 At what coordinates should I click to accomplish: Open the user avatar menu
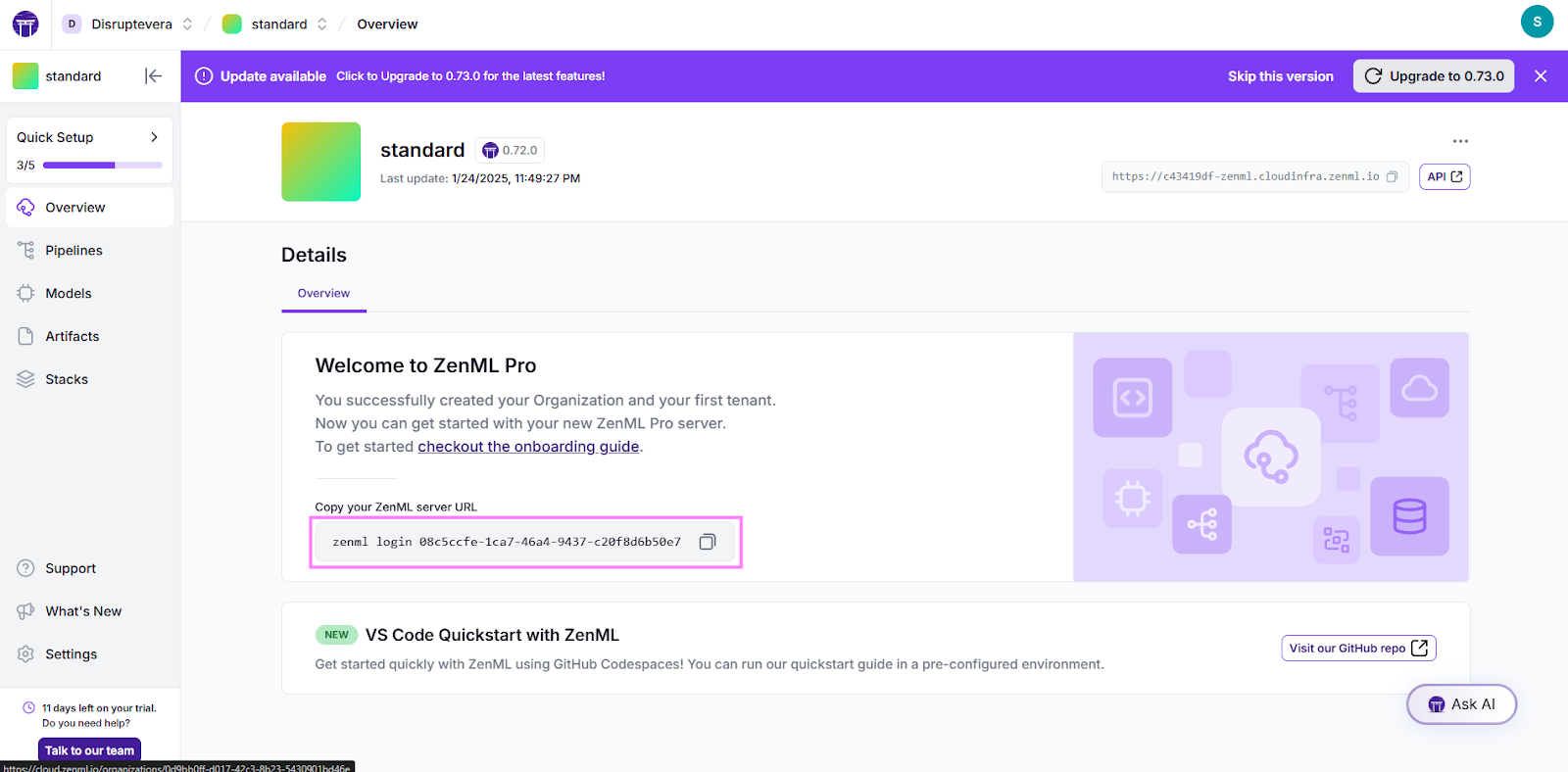1537,22
